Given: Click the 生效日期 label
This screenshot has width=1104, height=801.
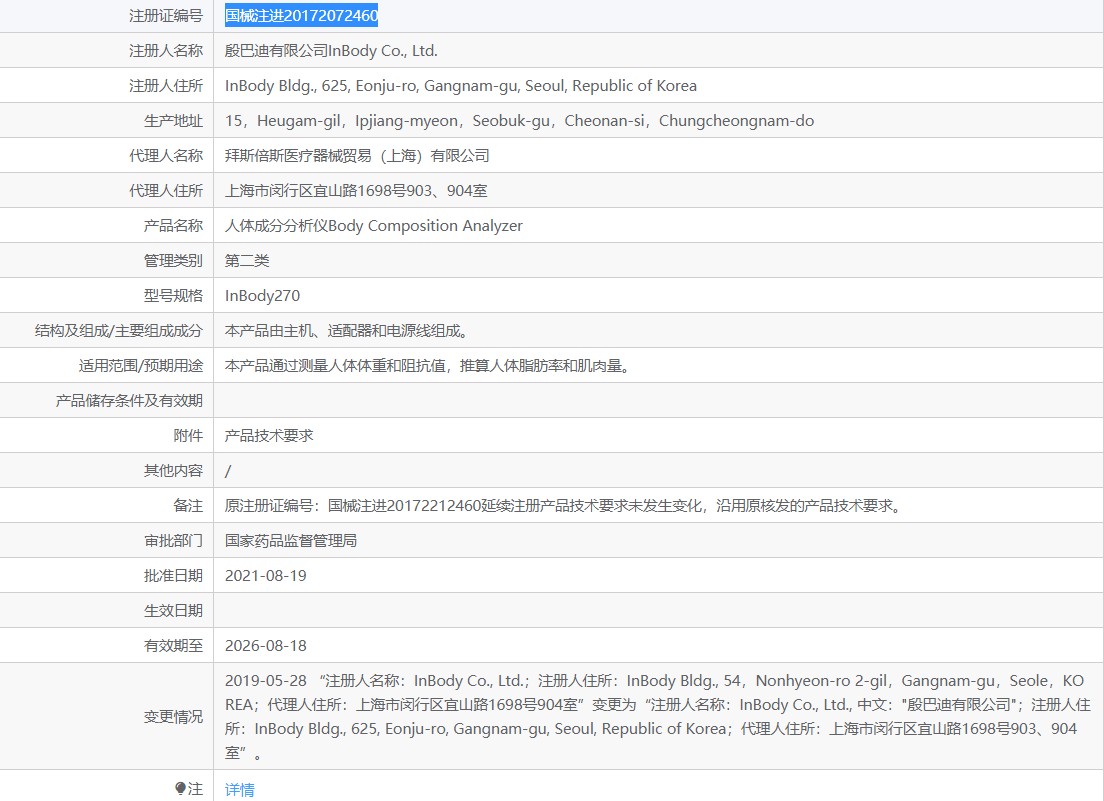Looking at the screenshot, I should (173, 611).
